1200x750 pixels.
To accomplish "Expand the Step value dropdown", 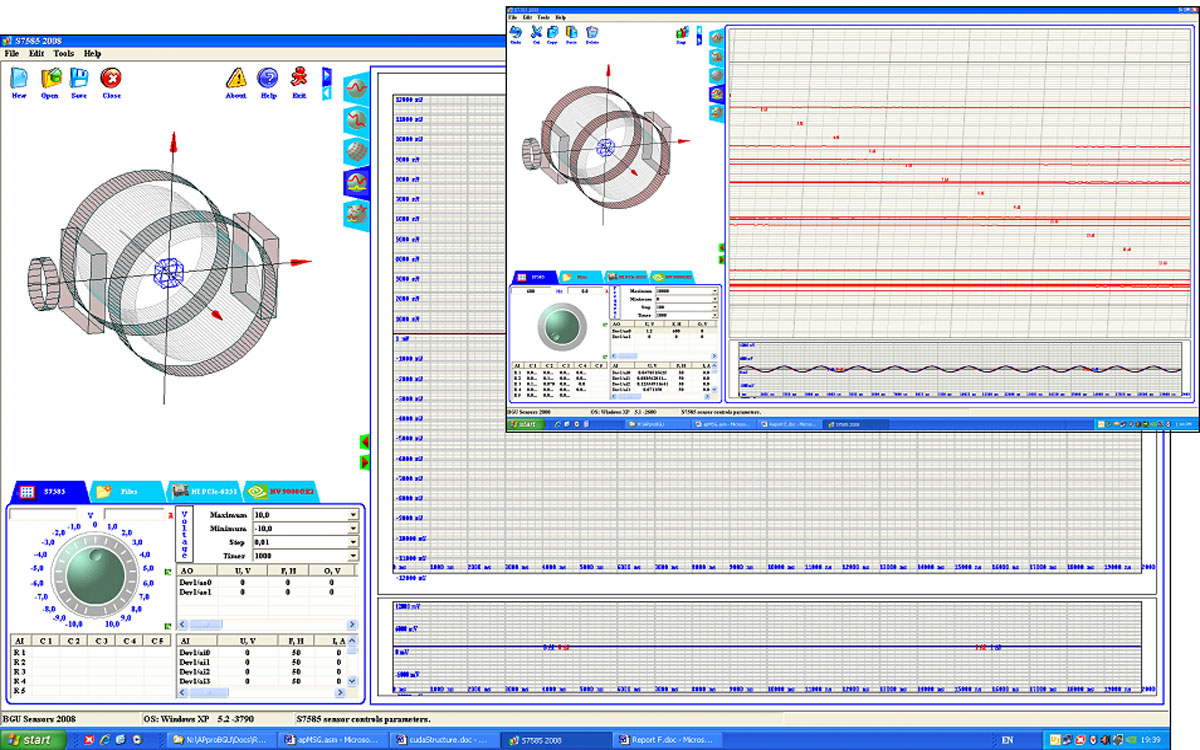I will tap(352, 542).
